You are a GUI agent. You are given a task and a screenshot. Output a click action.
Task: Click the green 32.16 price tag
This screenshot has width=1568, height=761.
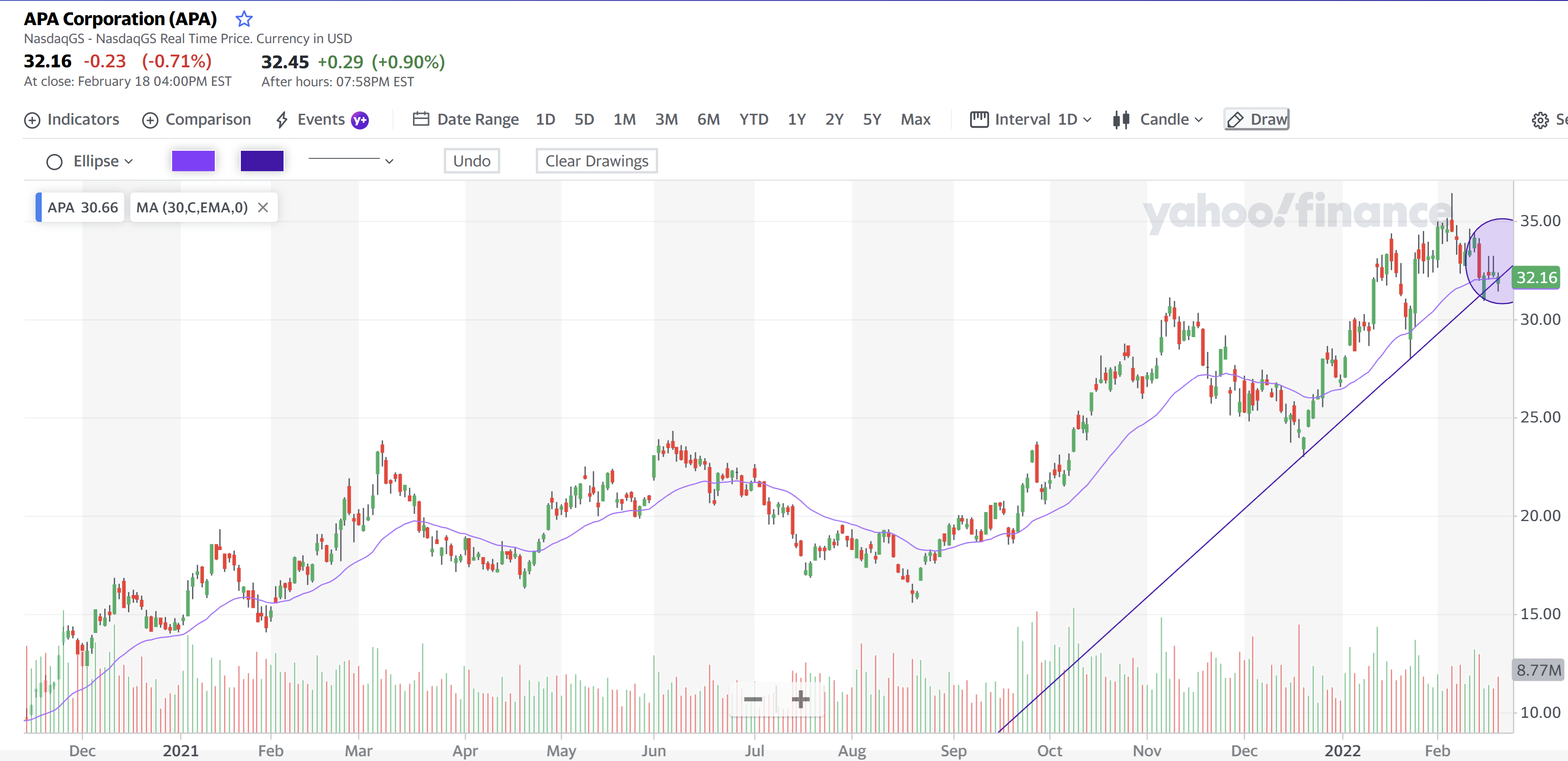1536,278
